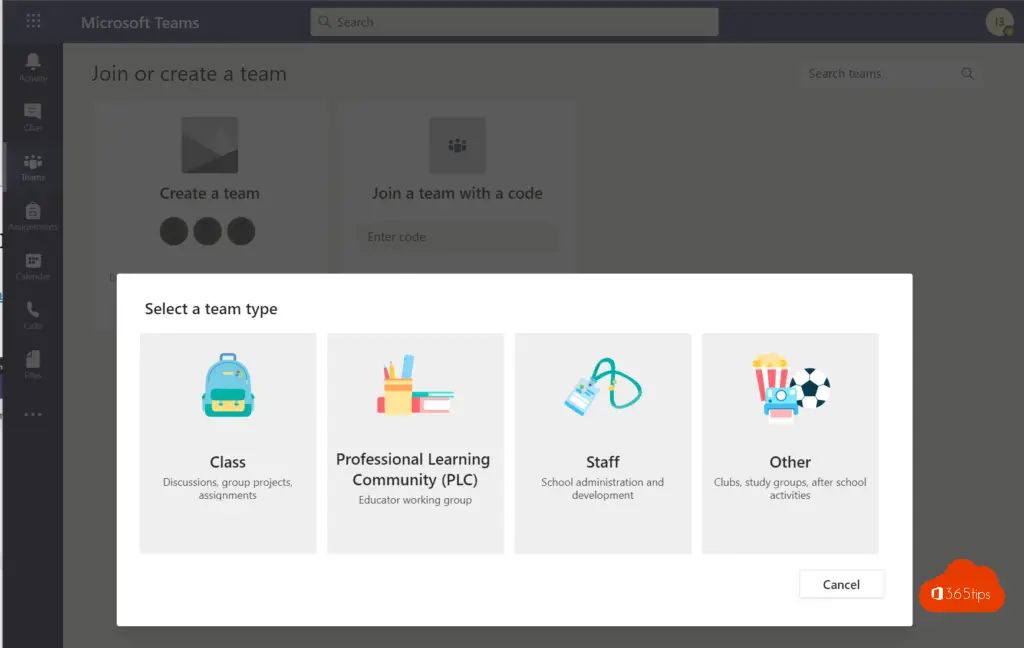
Task: Open Teams in the left sidebar
Action: click(33, 167)
